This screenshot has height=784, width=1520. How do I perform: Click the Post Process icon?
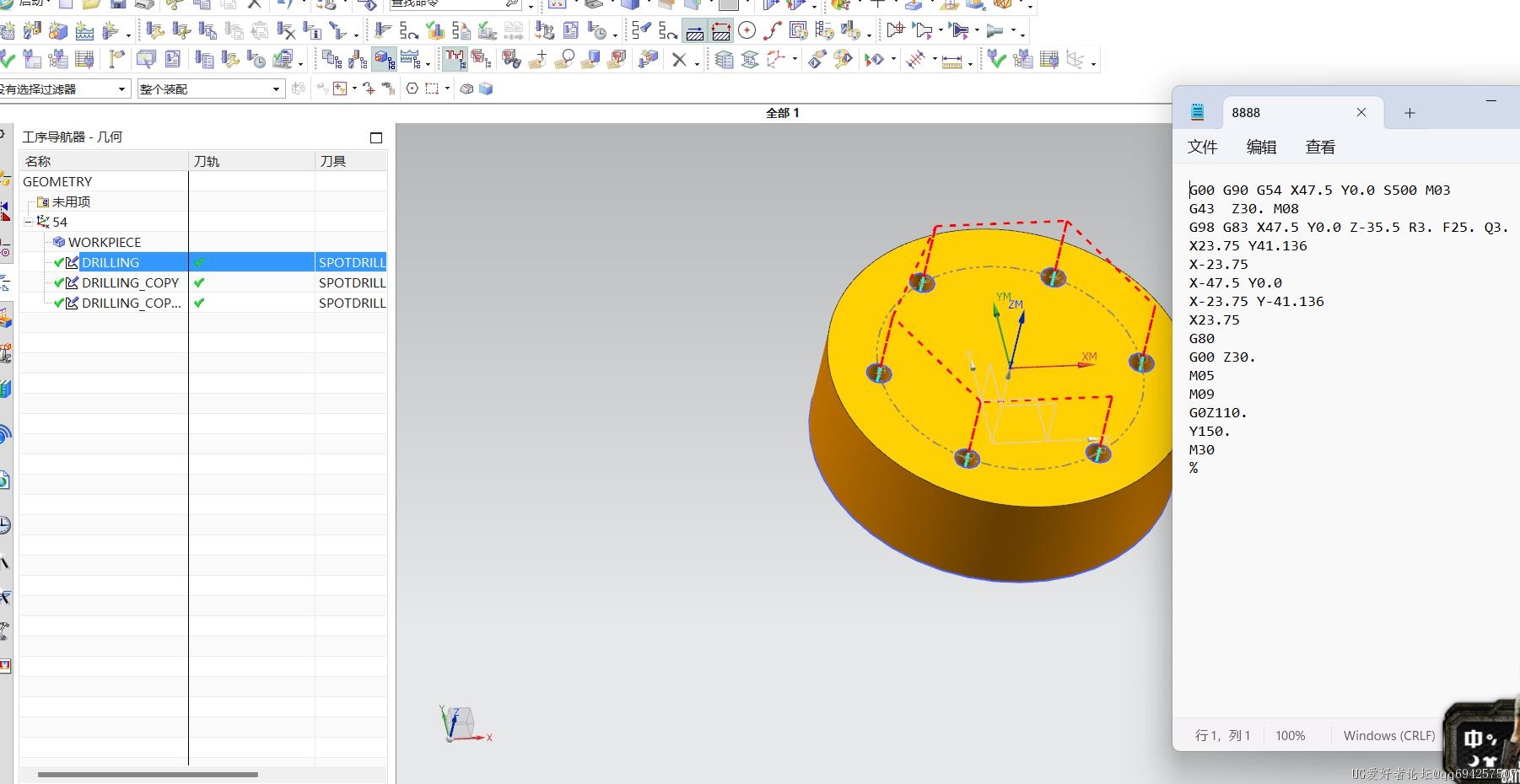coord(545,31)
